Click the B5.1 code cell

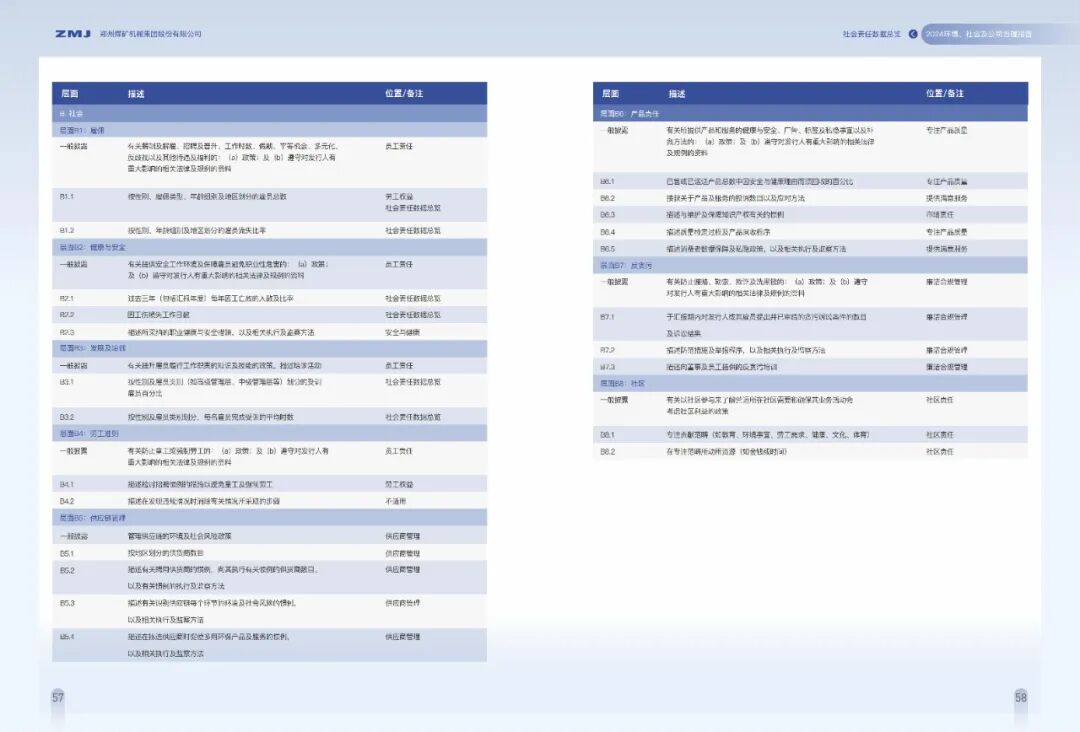pos(67,554)
